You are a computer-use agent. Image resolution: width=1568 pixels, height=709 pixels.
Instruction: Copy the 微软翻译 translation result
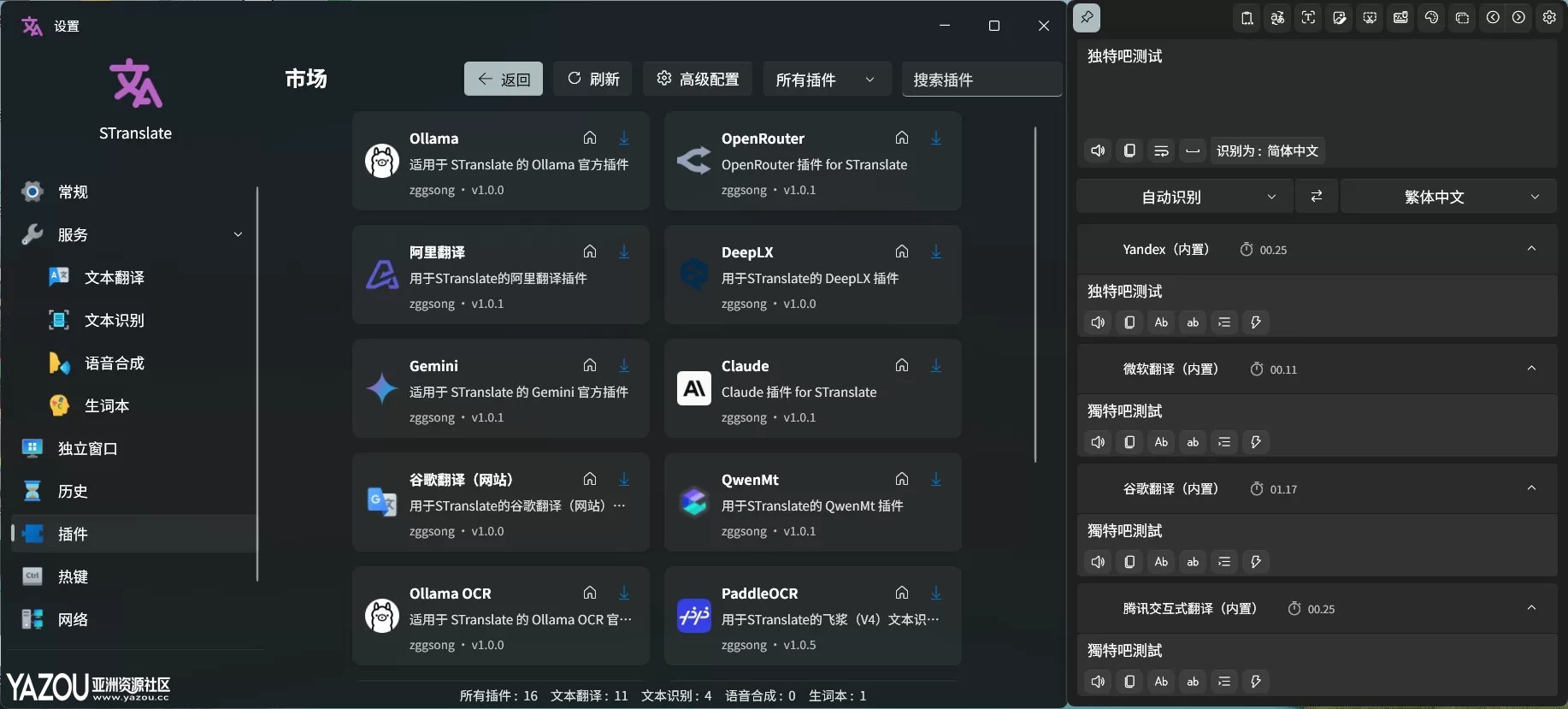[x=1129, y=442]
